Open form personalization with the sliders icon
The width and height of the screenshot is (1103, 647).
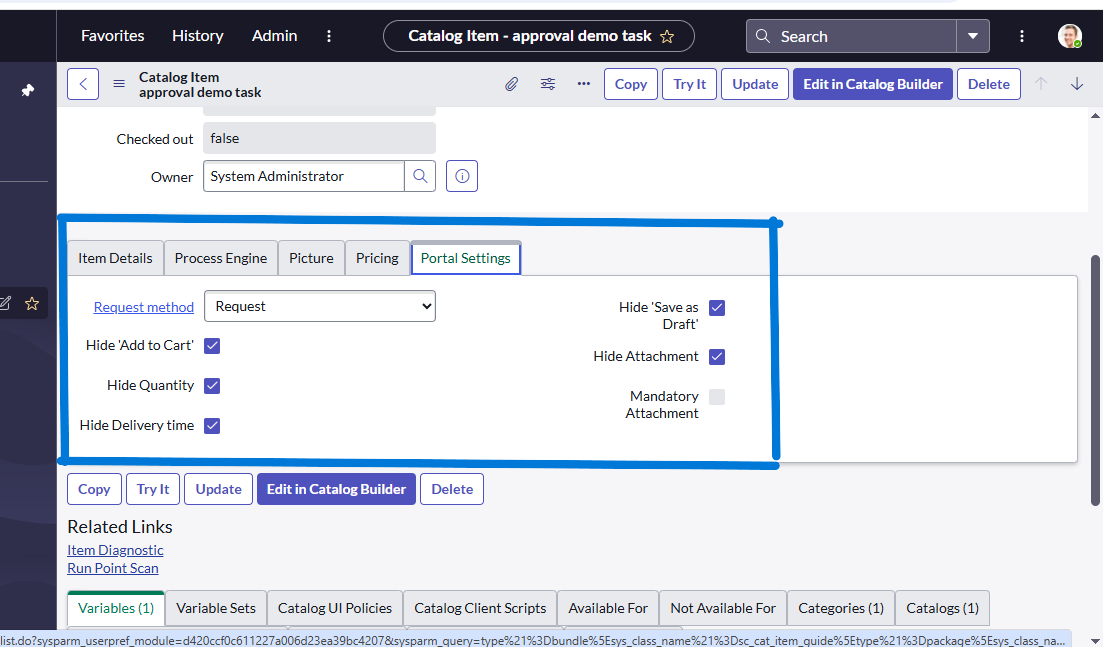(547, 84)
